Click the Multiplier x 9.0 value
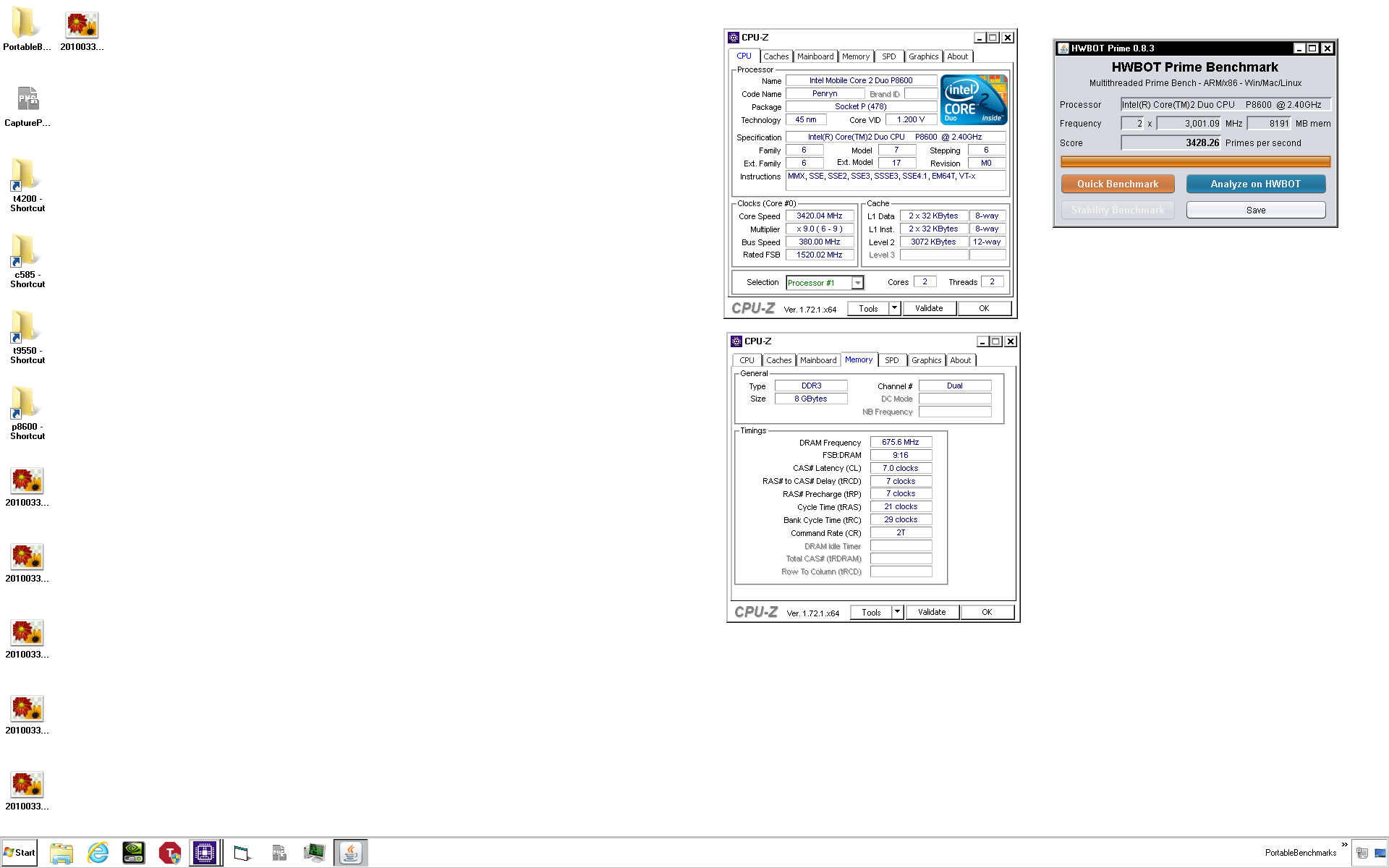1389x868 pixels. pyautogui.click(x=820, y=229)
